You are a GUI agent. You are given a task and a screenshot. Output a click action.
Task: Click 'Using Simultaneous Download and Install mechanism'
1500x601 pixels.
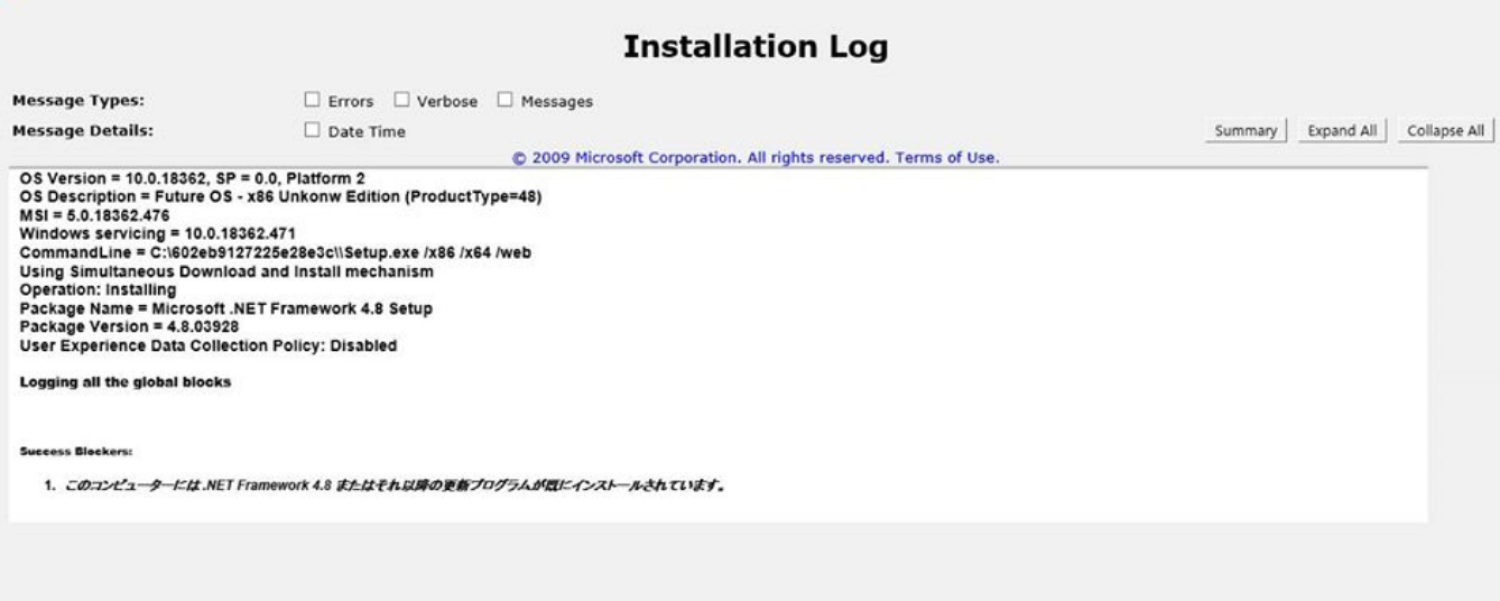pyautogui.click(x=226, y=271)
